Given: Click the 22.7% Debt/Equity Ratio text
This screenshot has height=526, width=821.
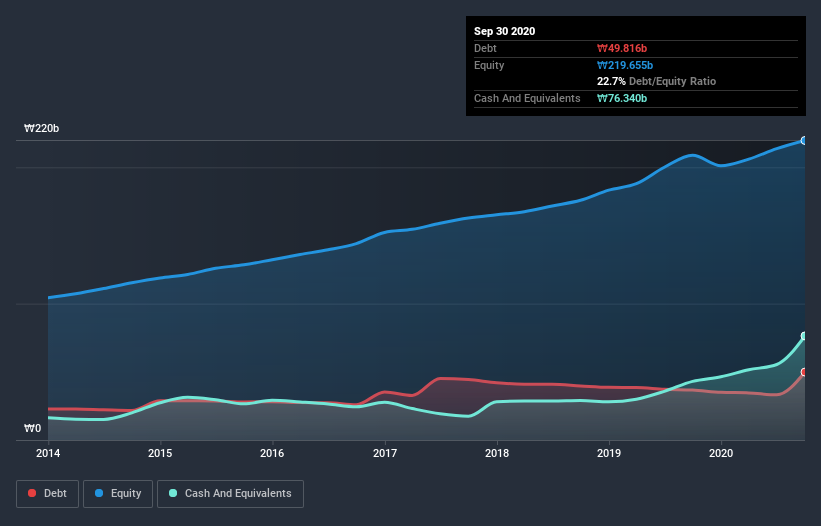Looking at the screenshot, I should click(656, 81).
